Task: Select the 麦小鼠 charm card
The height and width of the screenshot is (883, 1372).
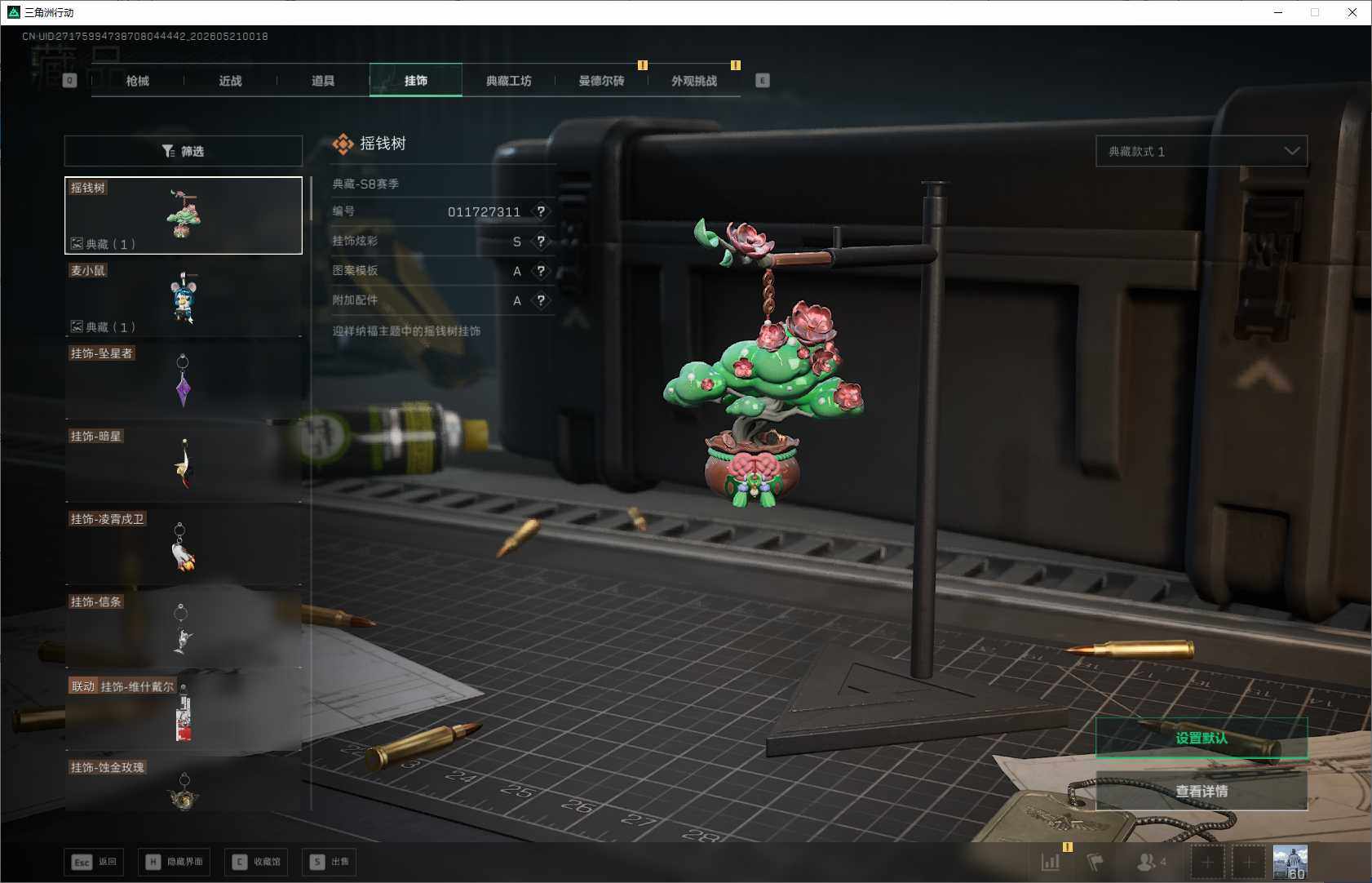Action: [x=184, y=298]
